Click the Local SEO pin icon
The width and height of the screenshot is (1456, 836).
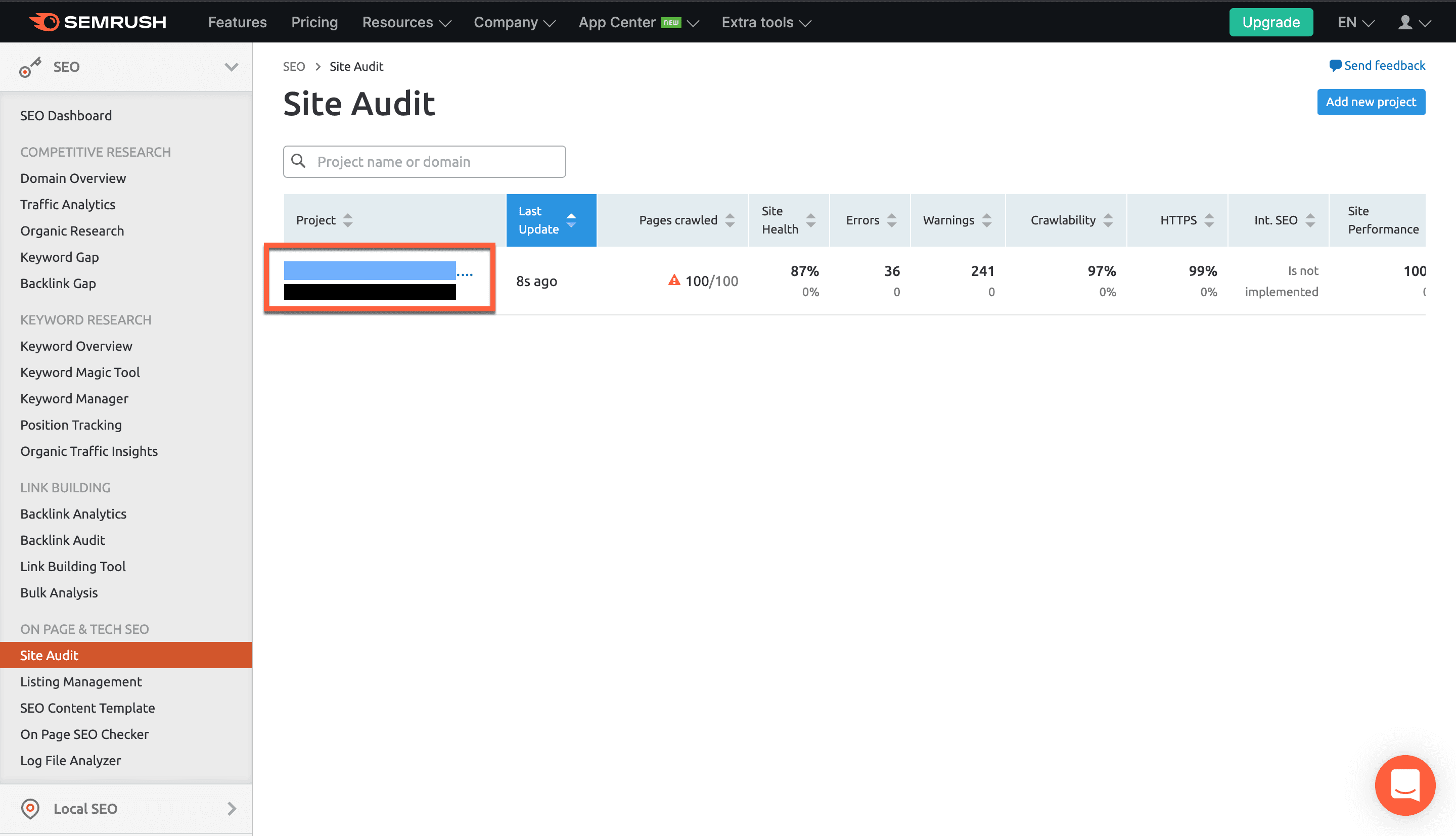(x=30, y=808)
